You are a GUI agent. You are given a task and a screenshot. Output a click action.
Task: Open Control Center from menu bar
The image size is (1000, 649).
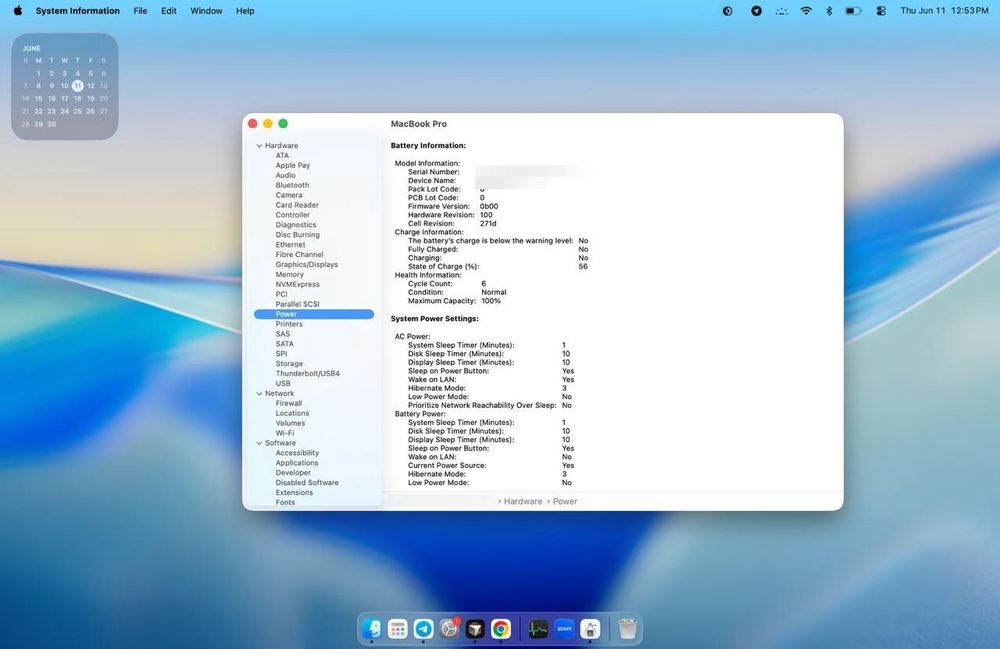click(x=881, y=11)
